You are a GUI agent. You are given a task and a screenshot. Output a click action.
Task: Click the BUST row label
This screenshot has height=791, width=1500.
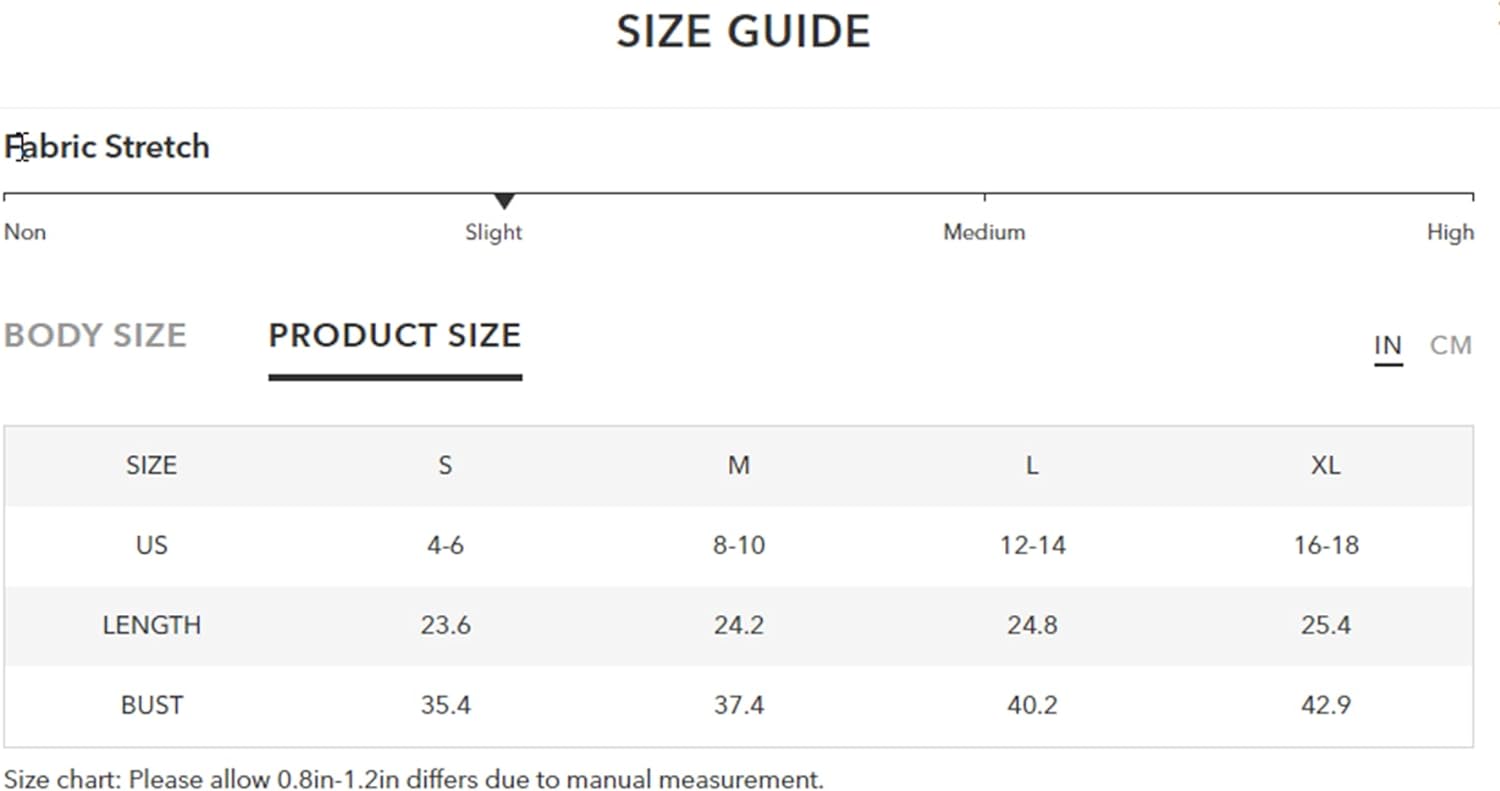[x=151, y=705]
